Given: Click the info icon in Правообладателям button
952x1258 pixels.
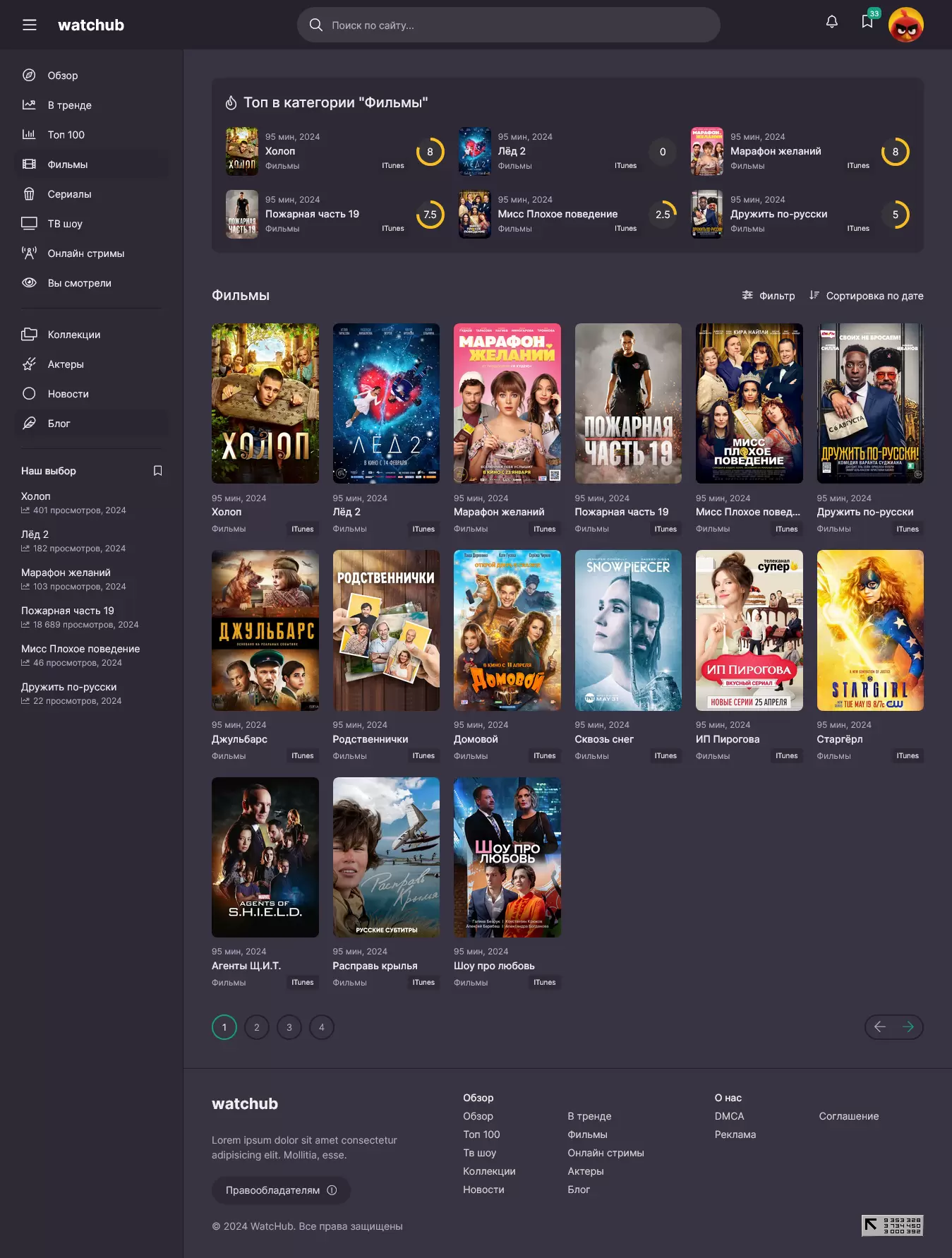Looking at the screenshot, I should pos(332,1190).
